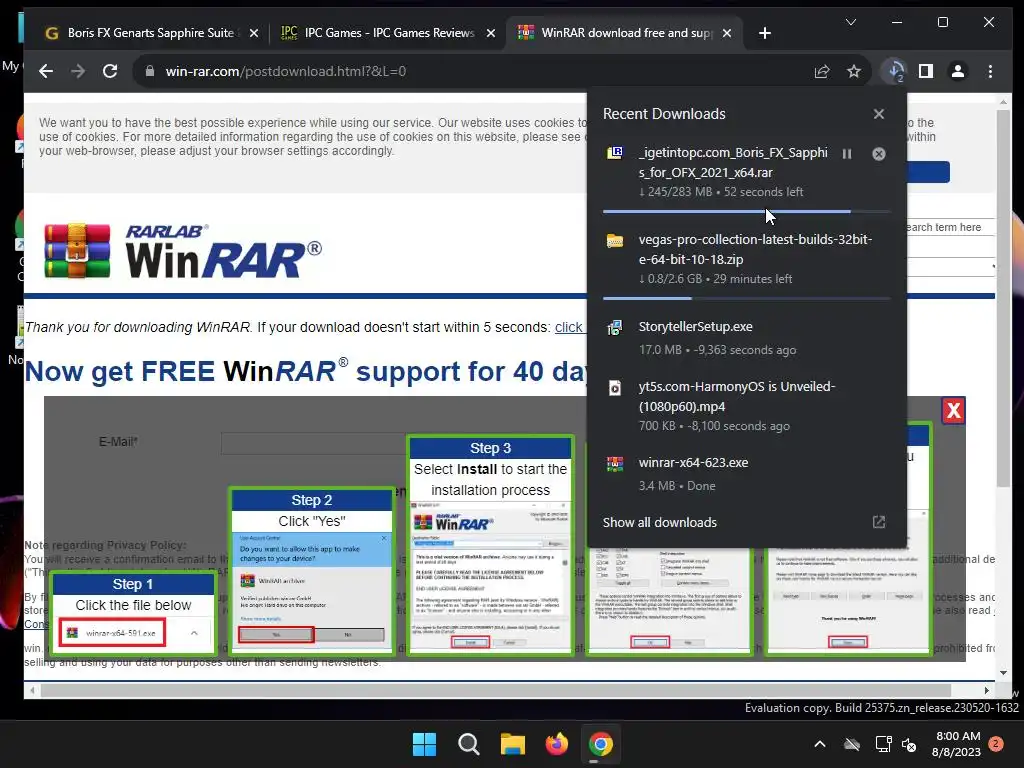Click the E-Mail input field
Image resolution: width=1024 pixels, height=768 pixels.
313,443
